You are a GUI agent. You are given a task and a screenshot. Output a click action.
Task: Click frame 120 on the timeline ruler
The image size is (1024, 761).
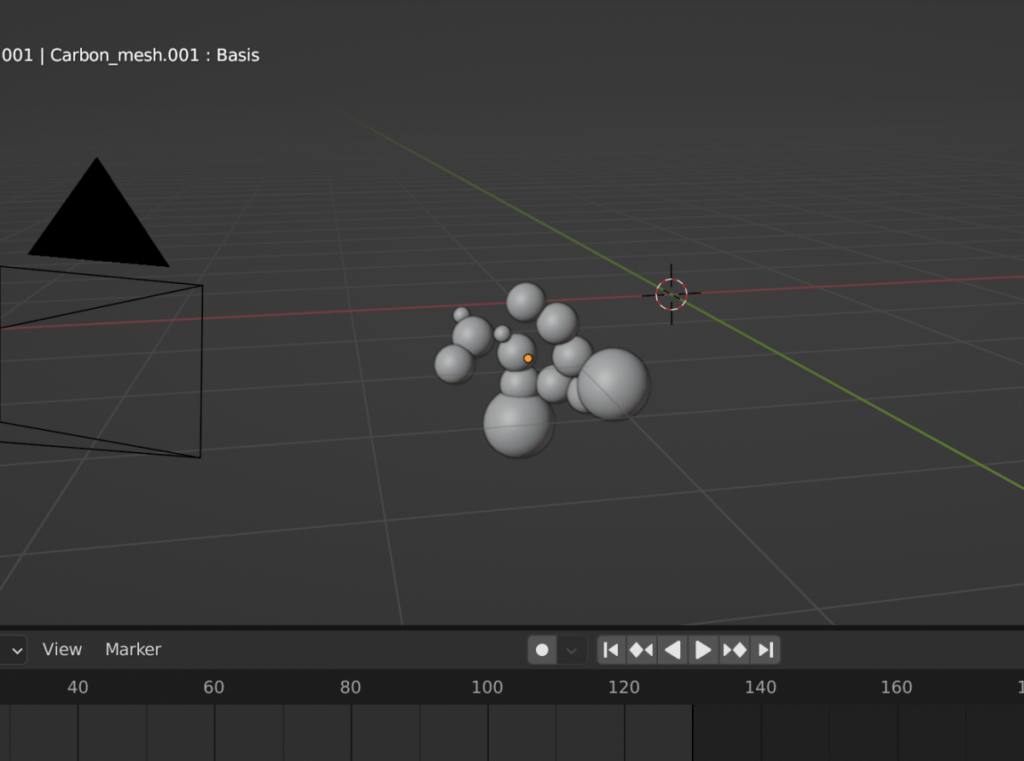click(x=624, y=687)
